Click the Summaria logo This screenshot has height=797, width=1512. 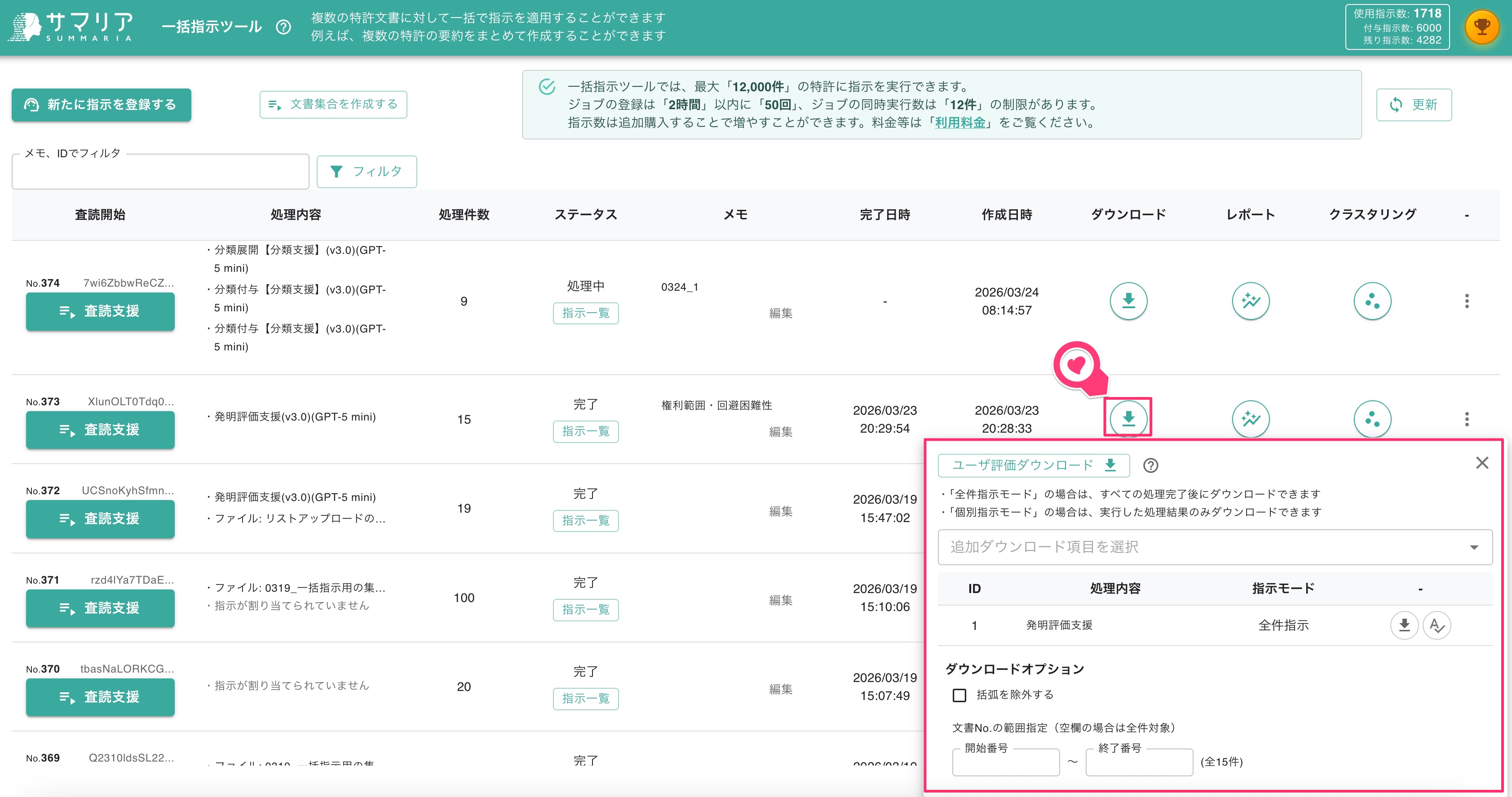71,27
